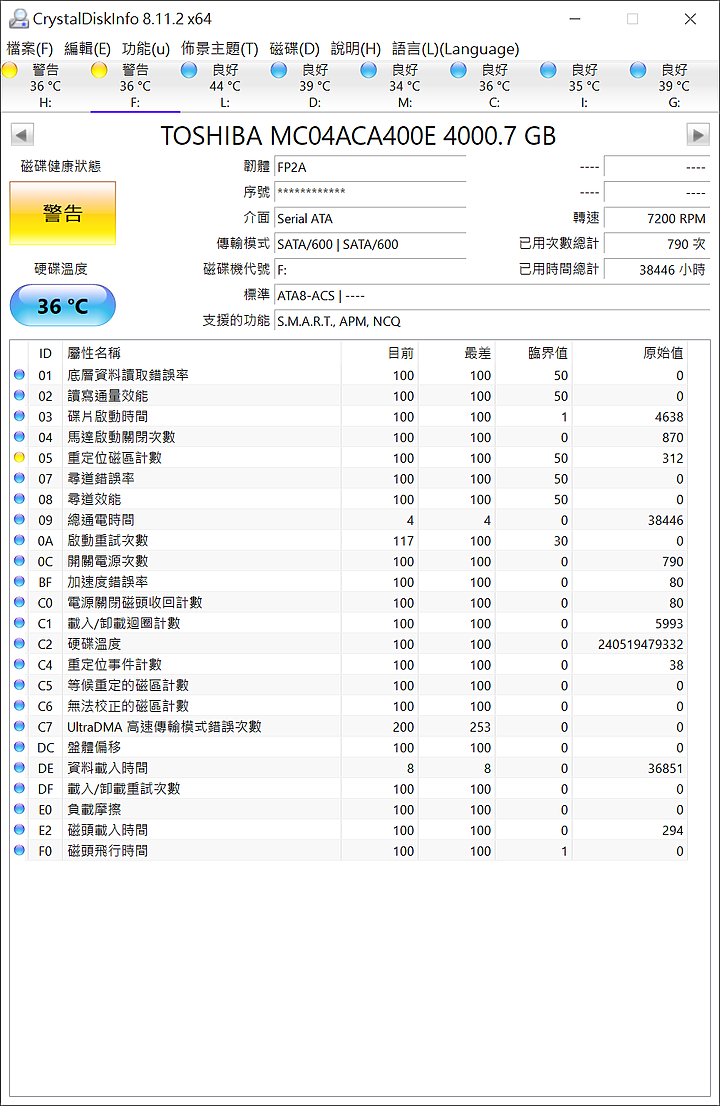This screenshot has height=1106, width=720.
Task: Open the 磁碟(D) menu
Action: (295, 49)
